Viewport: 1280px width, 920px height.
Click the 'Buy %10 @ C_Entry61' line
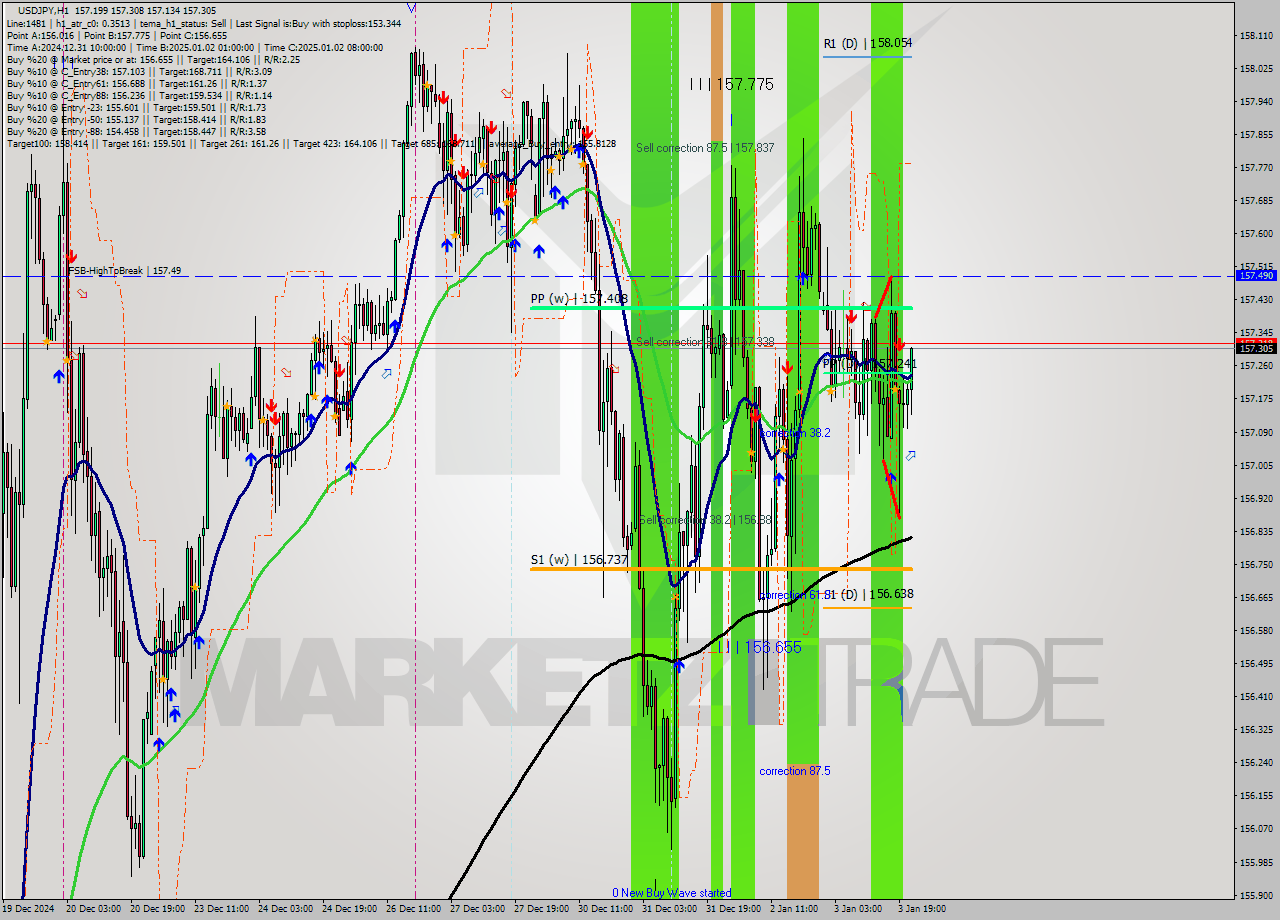[x=137, y=83]
